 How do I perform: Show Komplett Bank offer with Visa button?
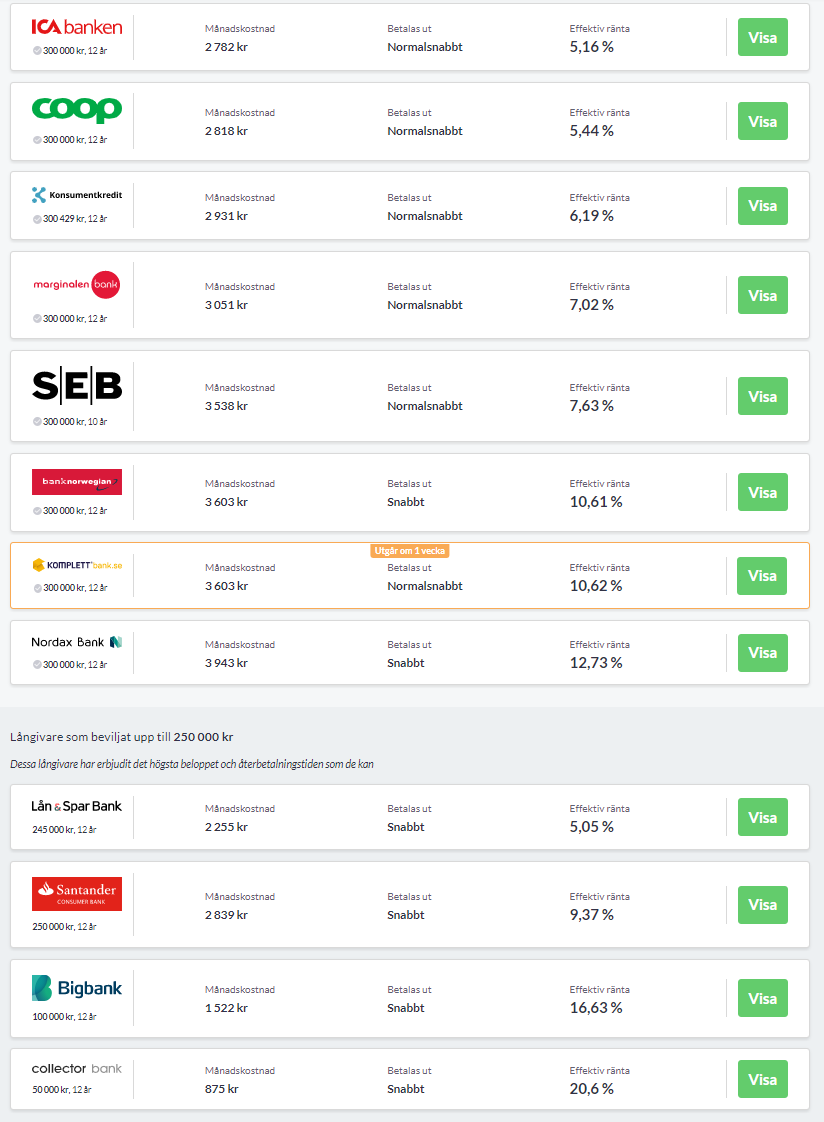click(x=762, y=576)
